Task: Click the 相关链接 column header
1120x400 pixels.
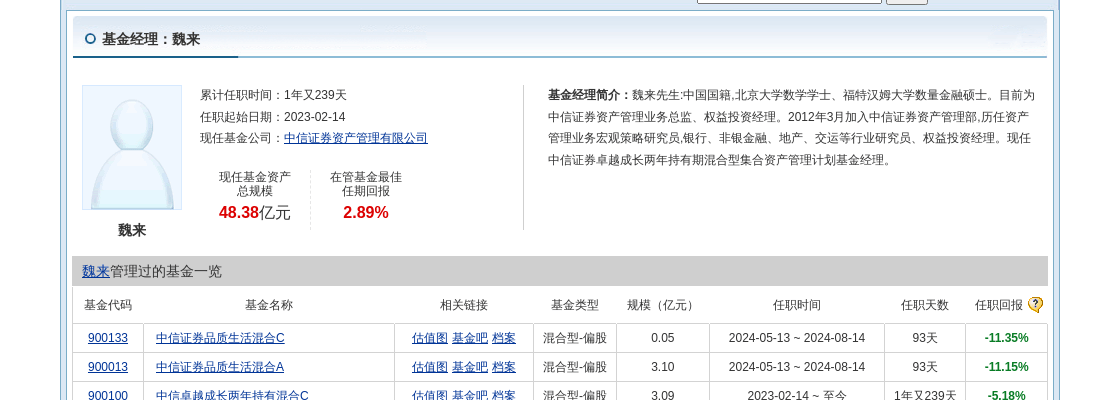Action: [x=464, y=305]
